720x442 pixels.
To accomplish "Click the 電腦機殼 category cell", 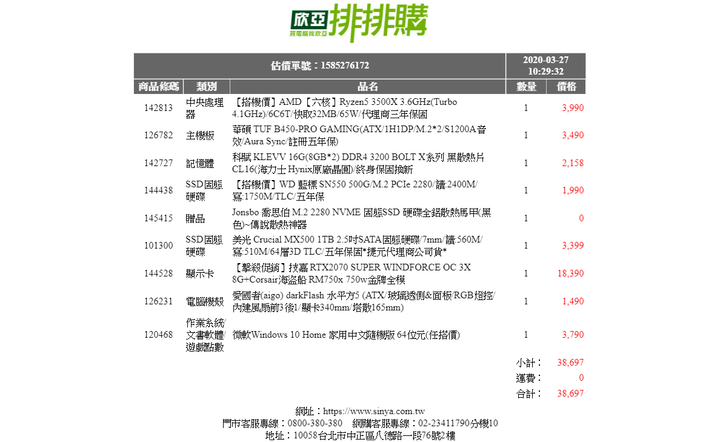I will tap(205, 302).
